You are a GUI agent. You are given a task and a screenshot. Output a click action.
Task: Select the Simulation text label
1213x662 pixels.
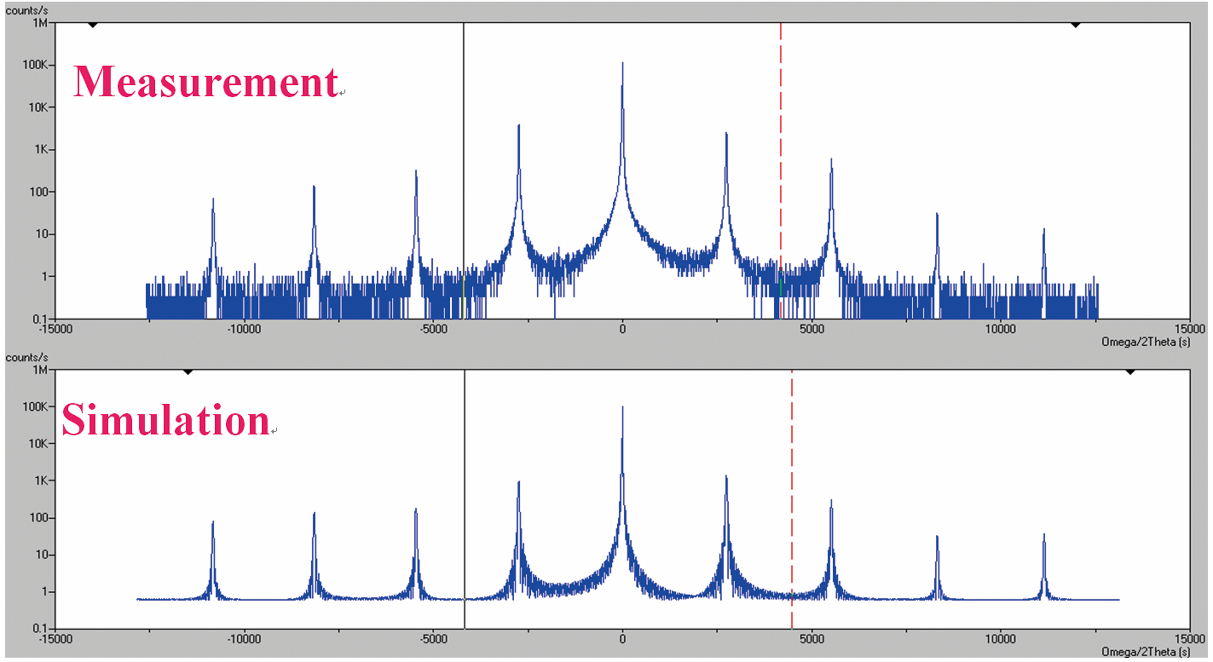coord(165,420)
